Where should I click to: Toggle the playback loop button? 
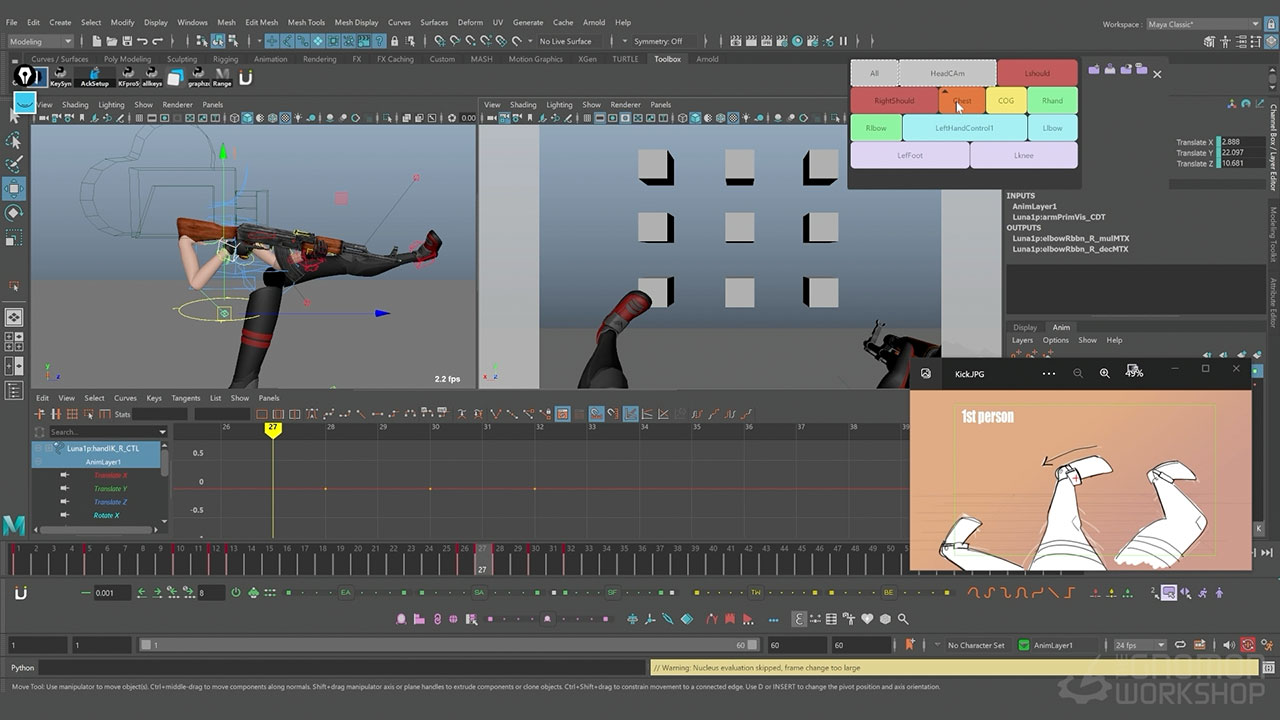1181,645
